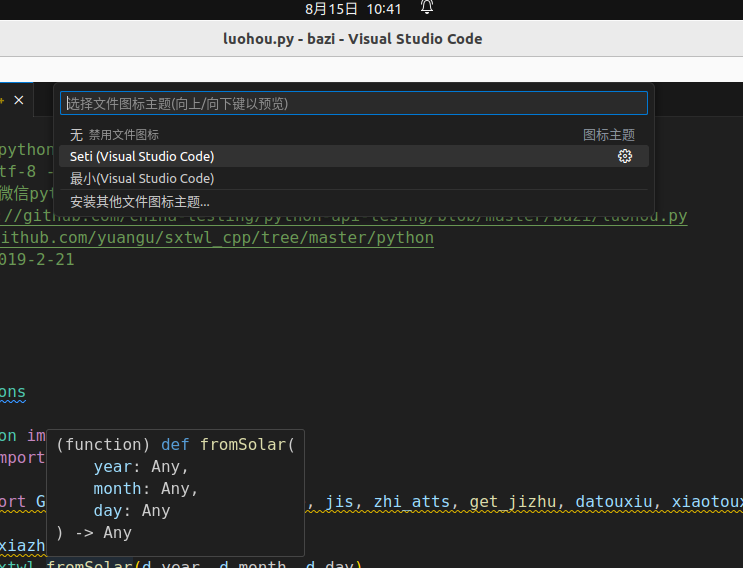Click the 图标主题 group label

point(608,135)
